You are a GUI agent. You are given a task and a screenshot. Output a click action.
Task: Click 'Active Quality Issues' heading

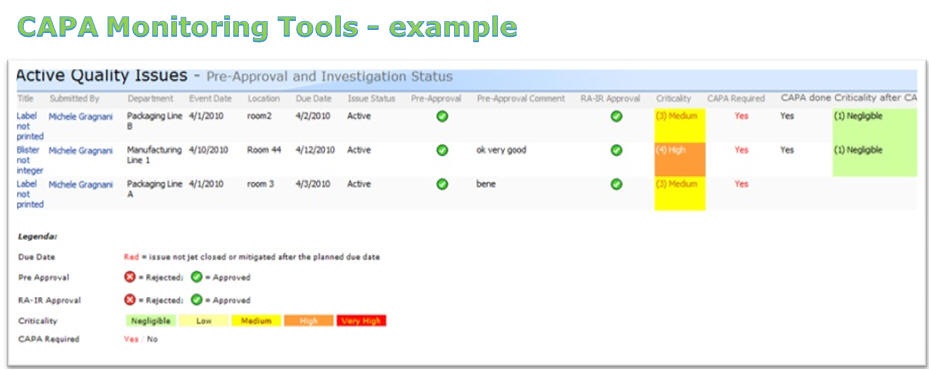(x=101, y=76)
